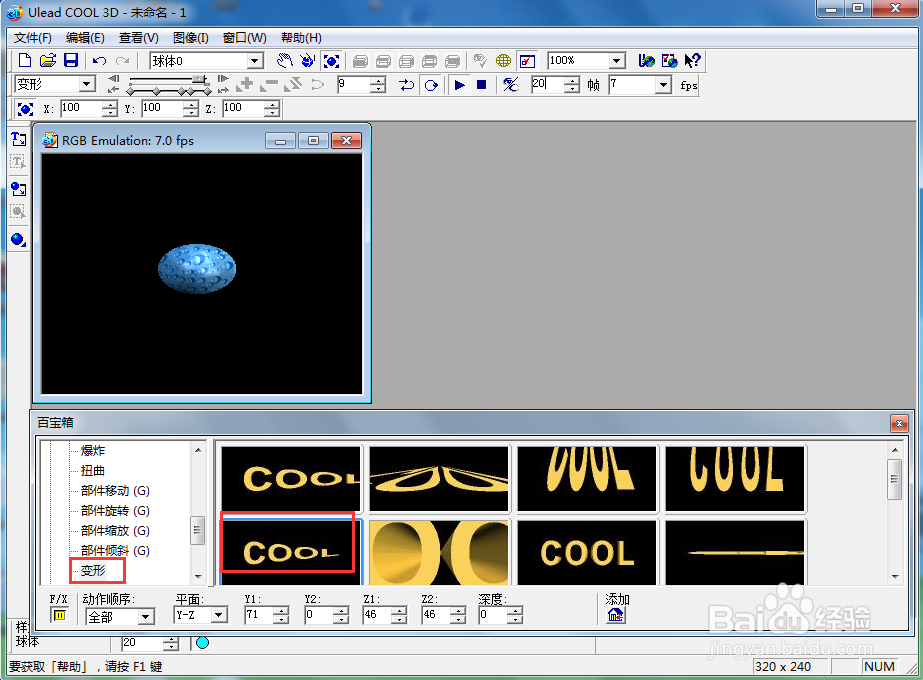Choose the plain COOL thumbnail in second row
The height and width of the screenshot is (680, 923).
point(587,552)
